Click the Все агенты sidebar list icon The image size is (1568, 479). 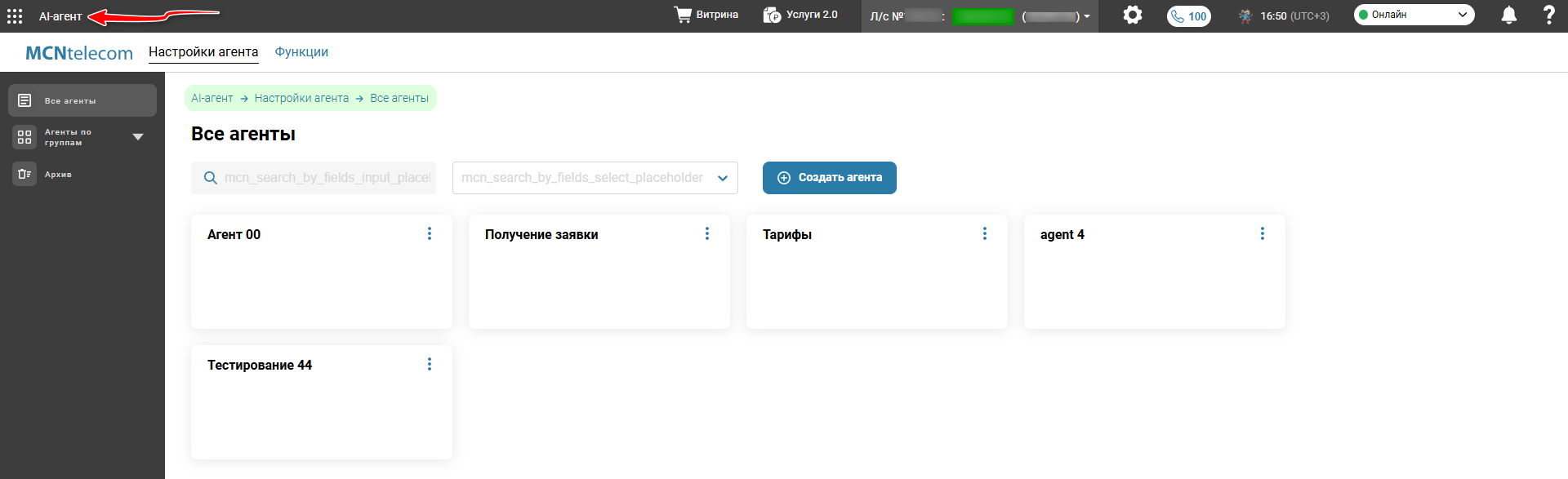point(24,100)
